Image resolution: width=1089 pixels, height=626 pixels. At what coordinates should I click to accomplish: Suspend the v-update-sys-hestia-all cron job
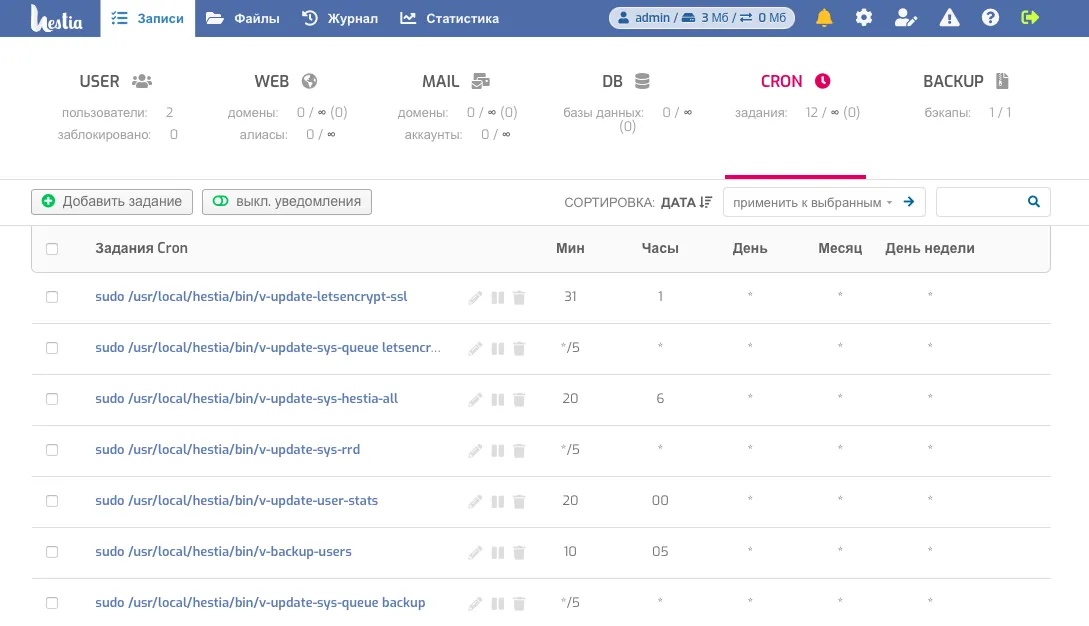click(x=497, y=399)
